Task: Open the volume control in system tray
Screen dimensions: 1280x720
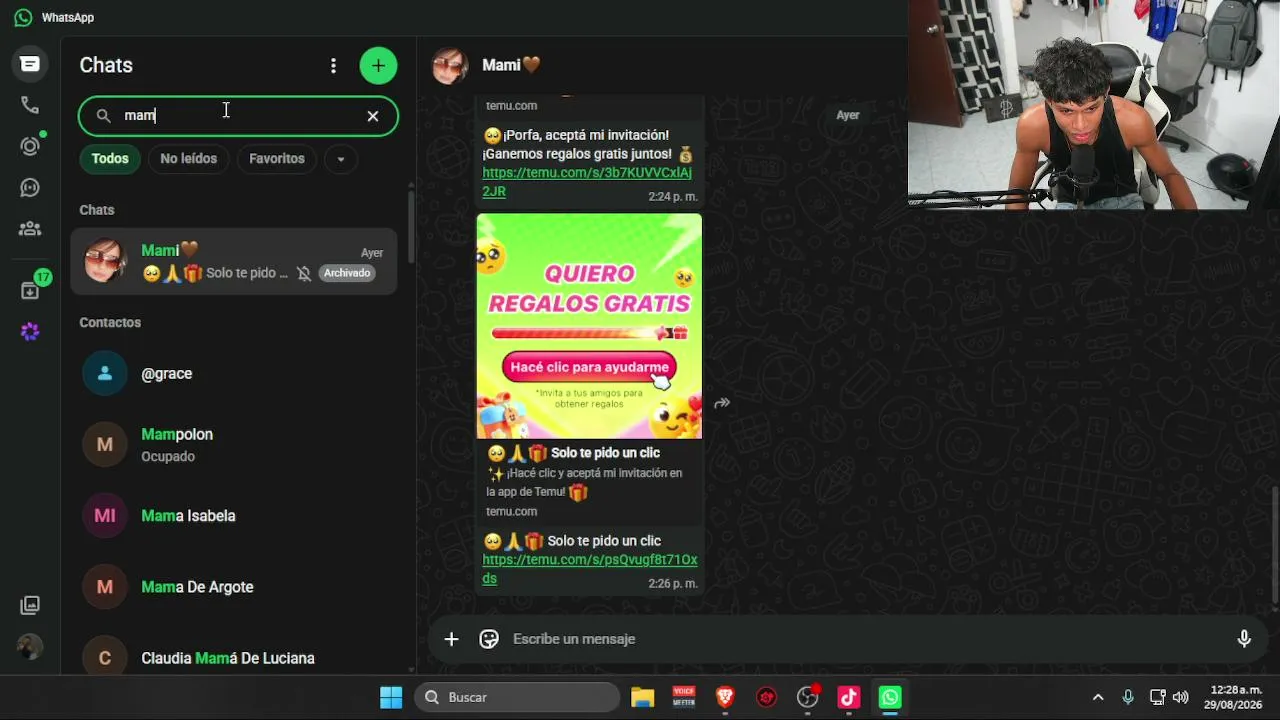Action: 1181,697
